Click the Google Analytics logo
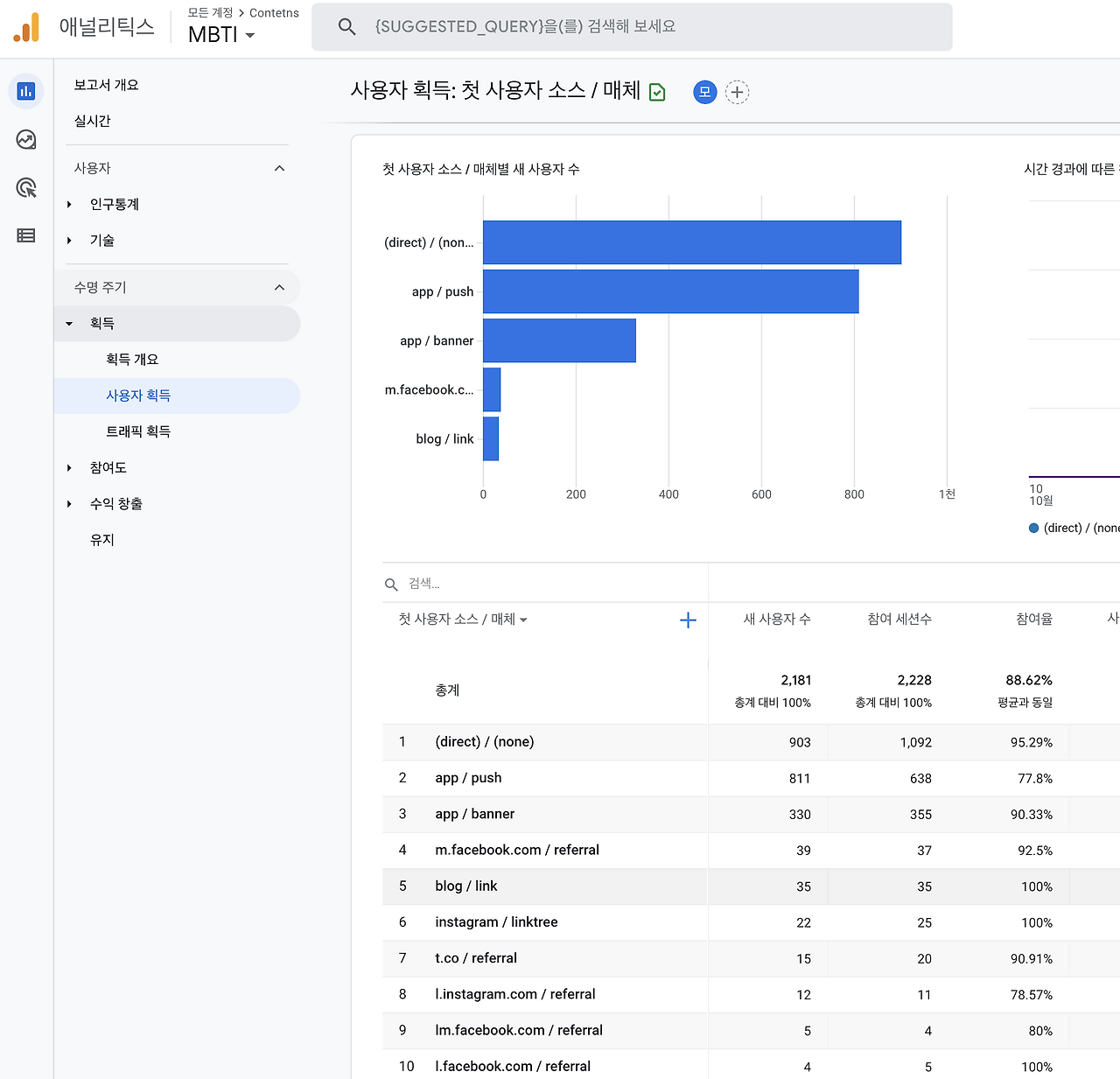This screenshot has width=1120, height=1079. 26,27
